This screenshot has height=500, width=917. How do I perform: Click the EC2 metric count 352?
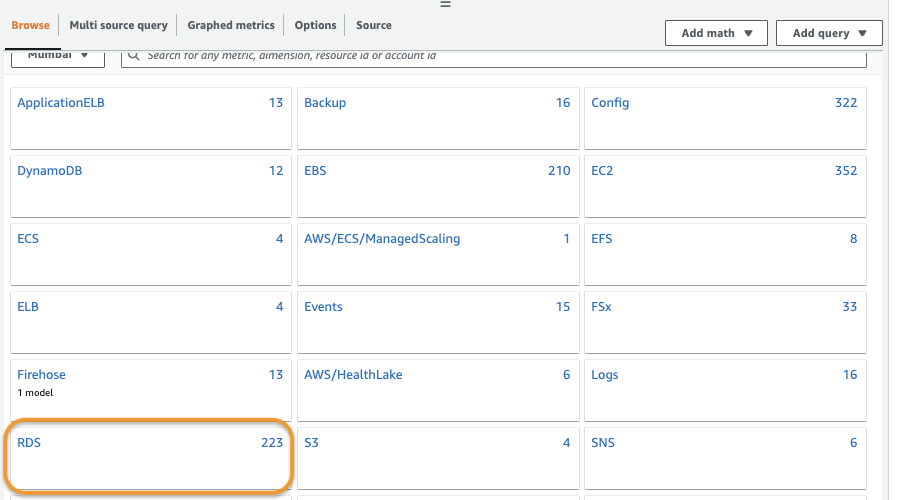pyautogui.click(x=846, y=171)
